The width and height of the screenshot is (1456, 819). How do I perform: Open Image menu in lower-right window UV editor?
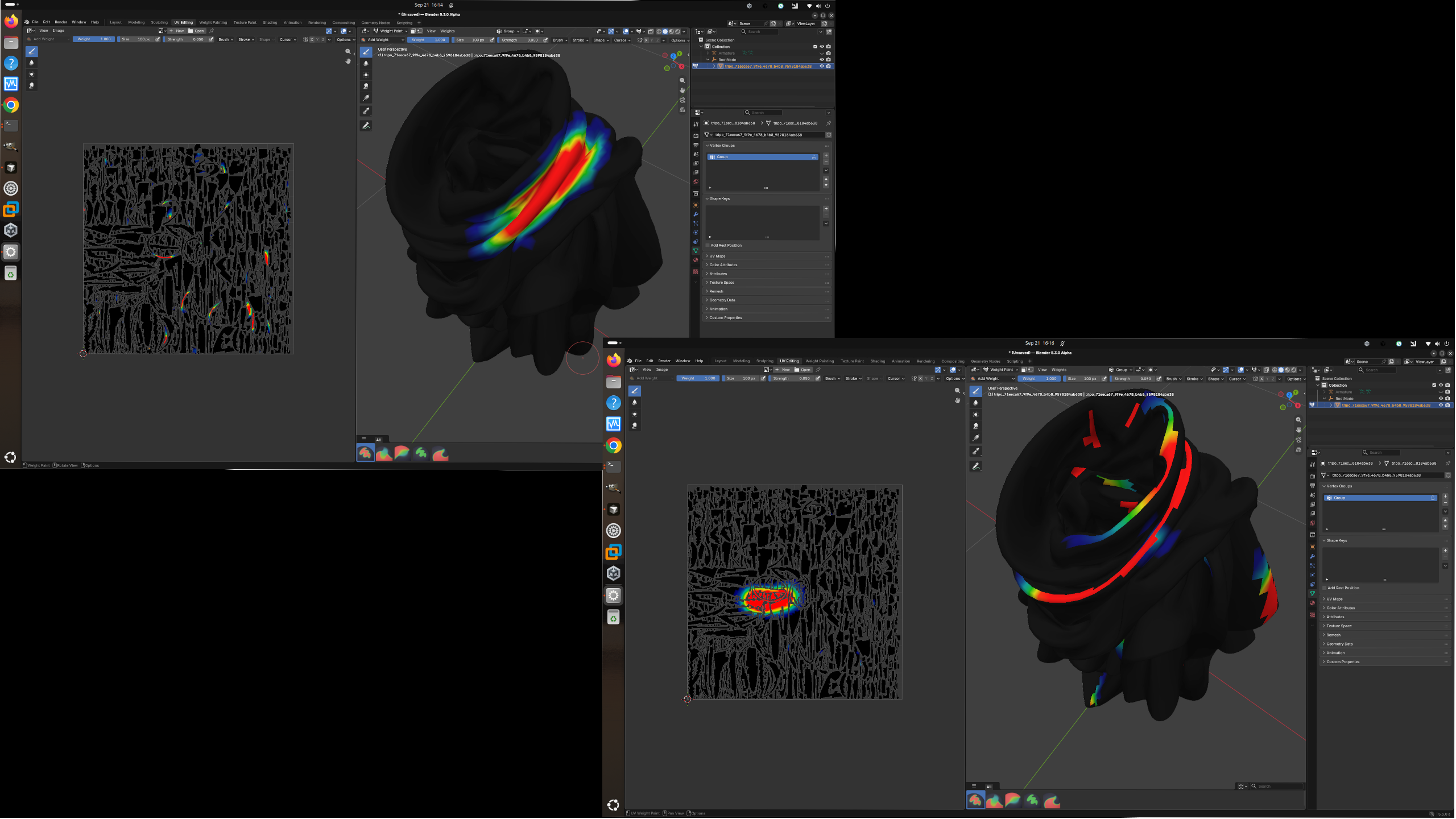coord(662,370)
